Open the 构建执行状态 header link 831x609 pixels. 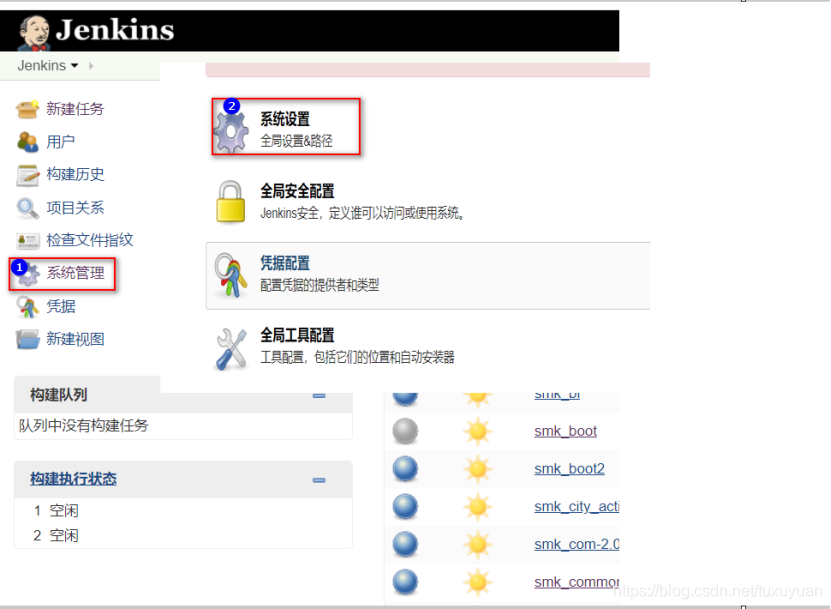click(x=73, y=479)
